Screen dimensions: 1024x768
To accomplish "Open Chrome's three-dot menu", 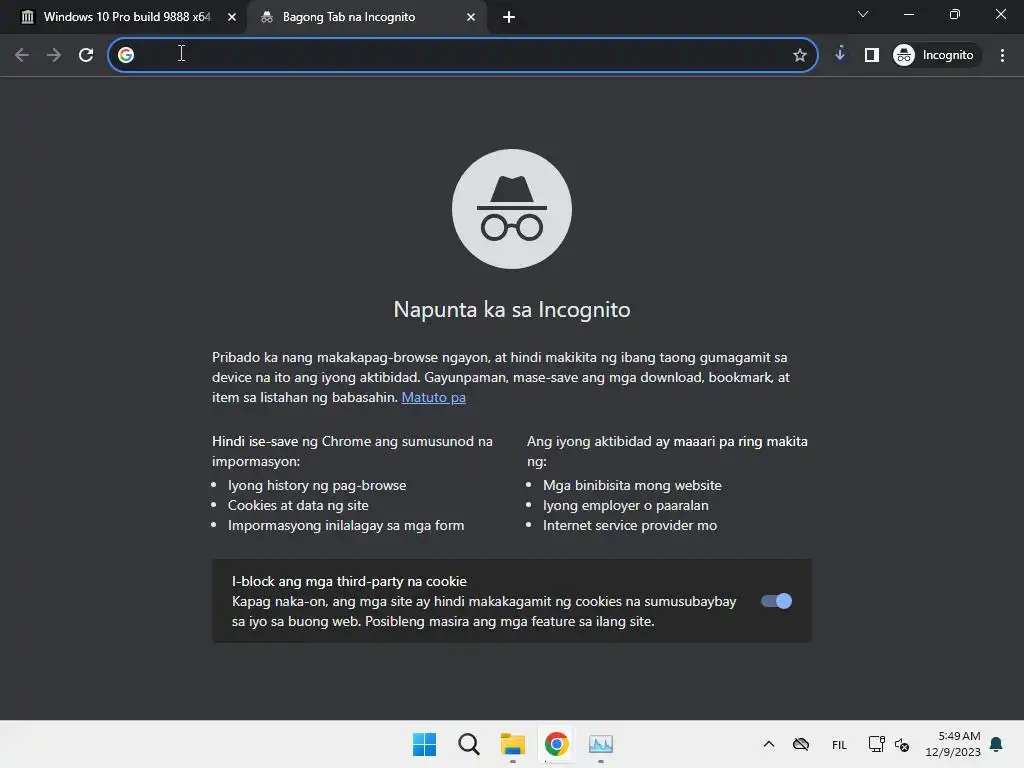I will pyautogui.click(x=1002, y=55).
